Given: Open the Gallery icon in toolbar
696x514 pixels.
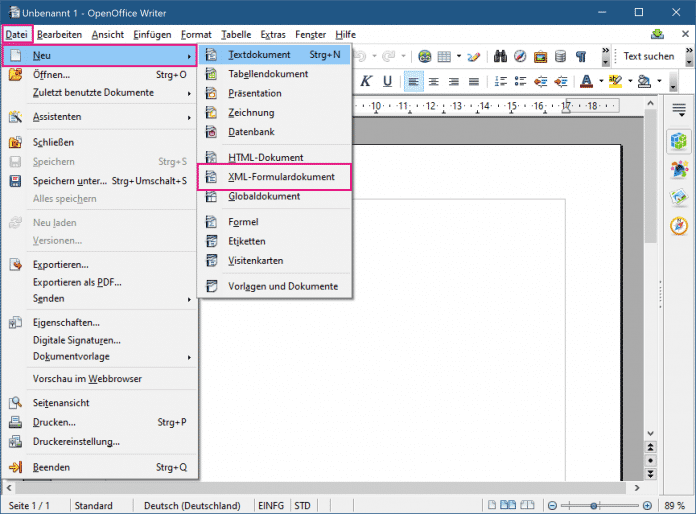Looking at the screenshot, I should pyautogui.click(x=539, y=56).
